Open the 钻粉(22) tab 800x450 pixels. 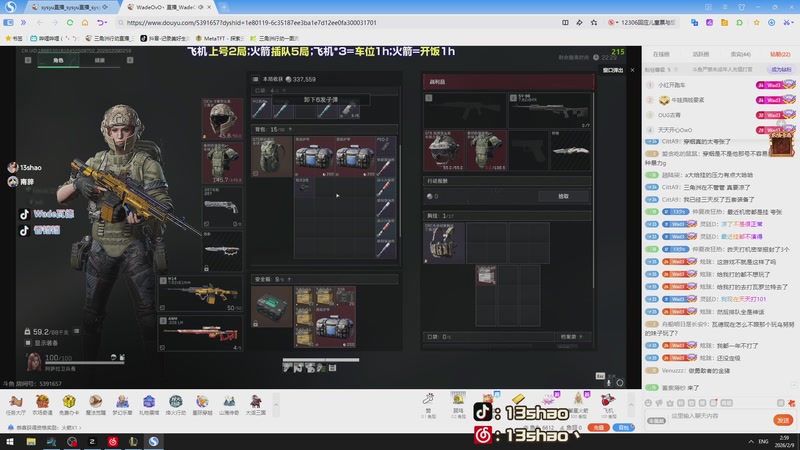click(x=780, y=54)
